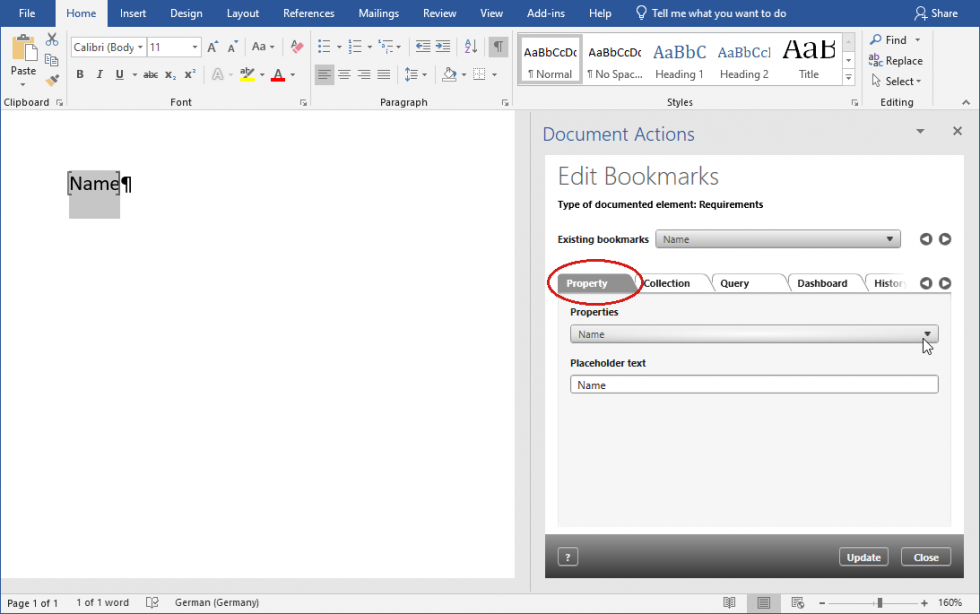Open the Font name dropdown
This screenshot has width=980, height=614.
coord(140,47)
